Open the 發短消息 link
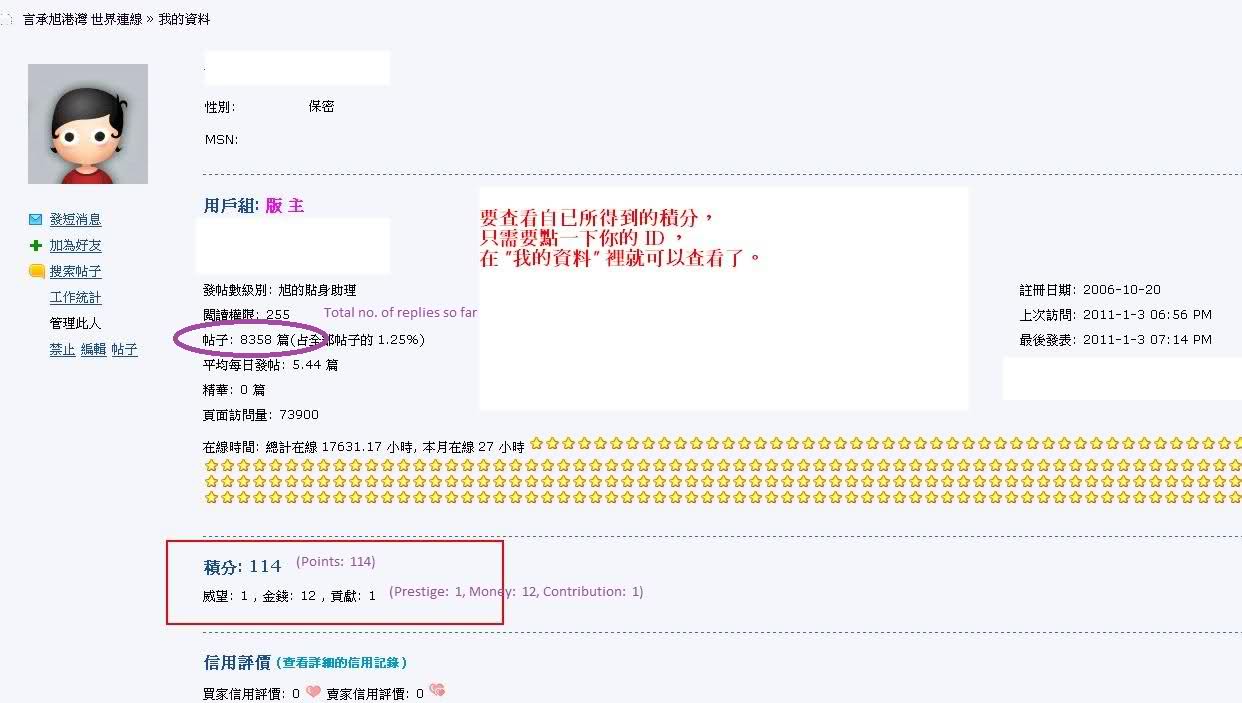Screen dimensions: 1242x703 pyautogui.click(x=76, y=219)
